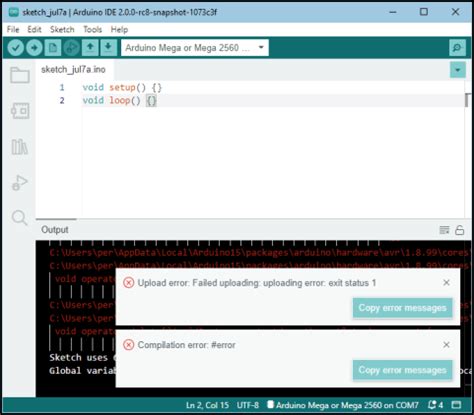Click the 'Global varia' output line
The width and height of the screenshot is (474, 415).
(82, 371)
